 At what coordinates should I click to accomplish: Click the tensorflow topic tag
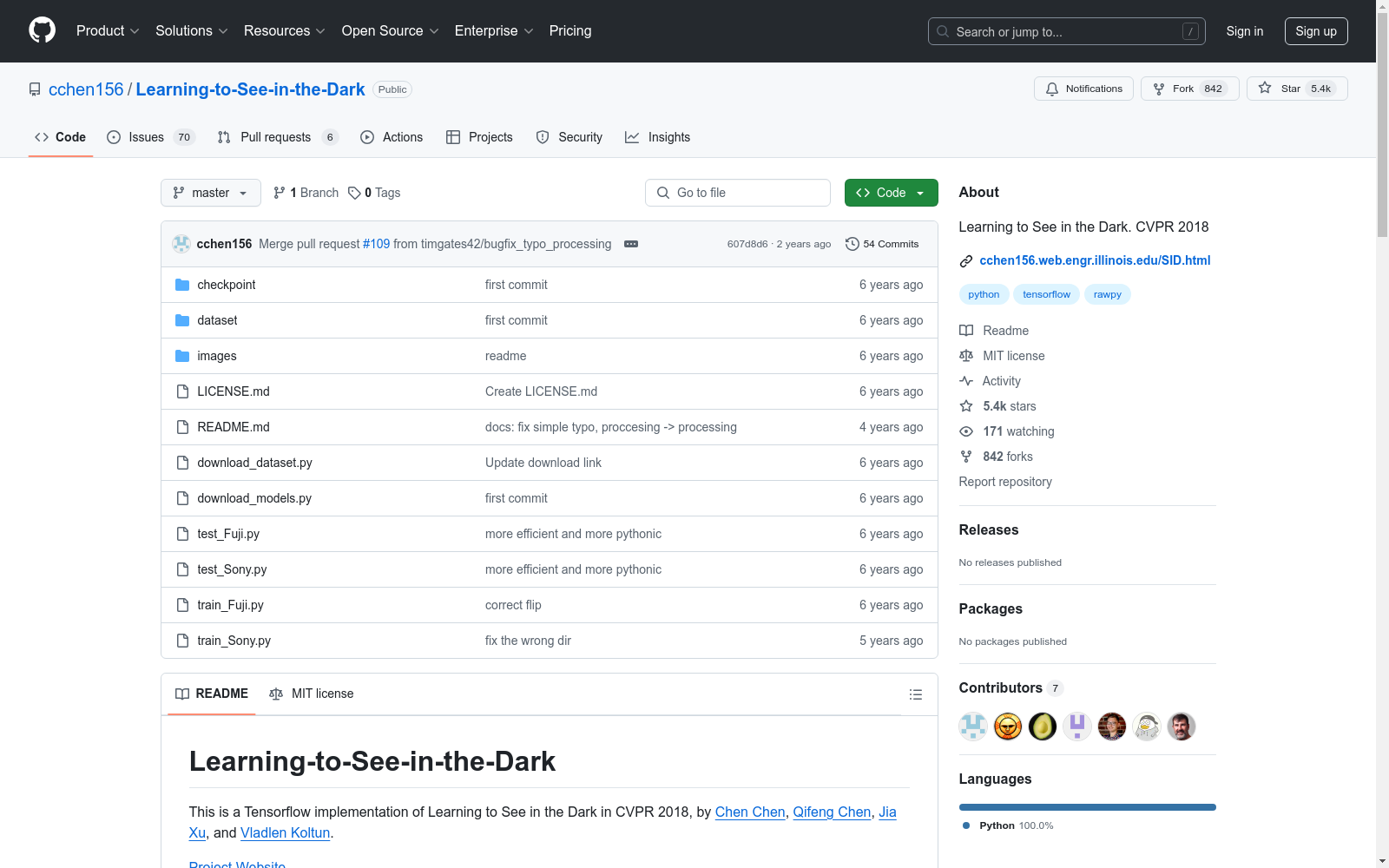1046,294
